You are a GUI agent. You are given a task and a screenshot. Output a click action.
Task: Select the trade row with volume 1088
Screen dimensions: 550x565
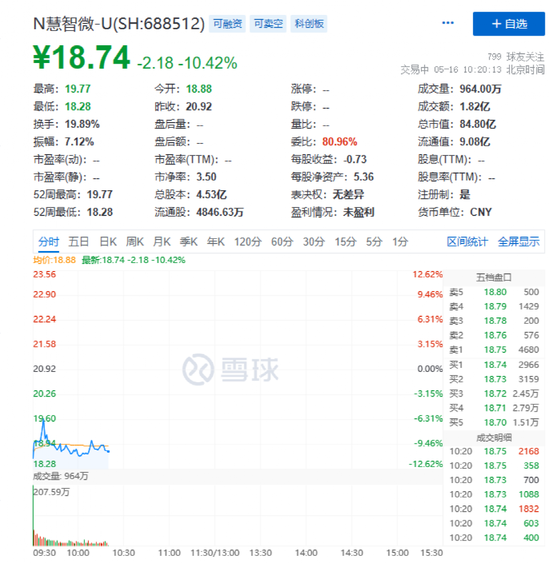click(494, 494)
